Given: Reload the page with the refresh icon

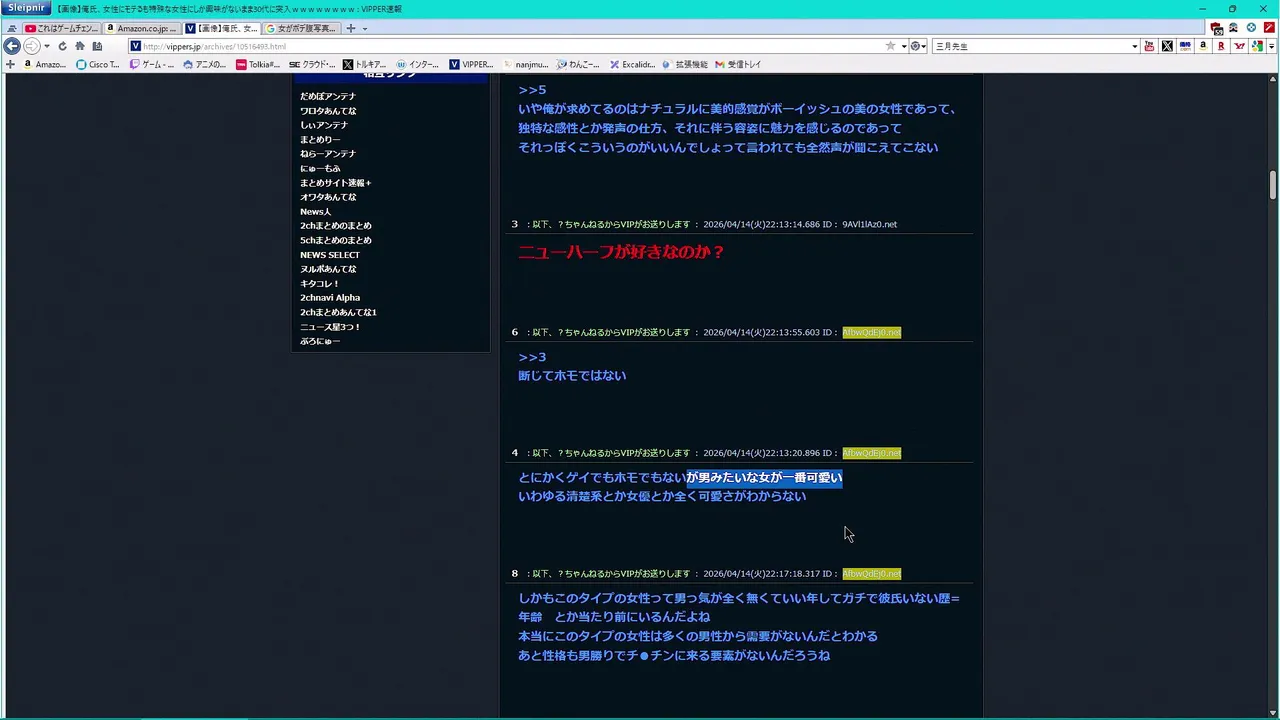Looking at the screenshot, I should (62, 46).
